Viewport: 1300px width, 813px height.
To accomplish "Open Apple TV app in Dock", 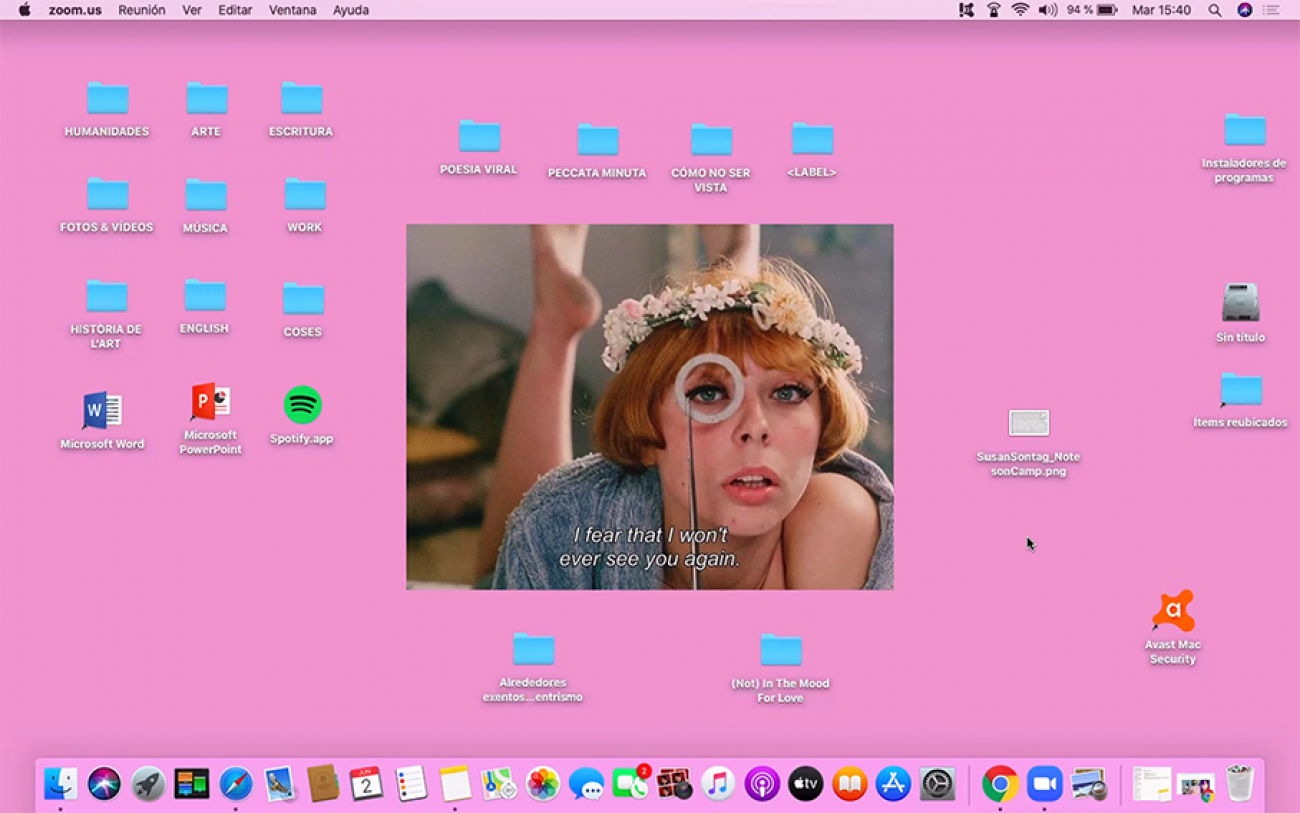I will pyautogui.click(x=805, y=784).
